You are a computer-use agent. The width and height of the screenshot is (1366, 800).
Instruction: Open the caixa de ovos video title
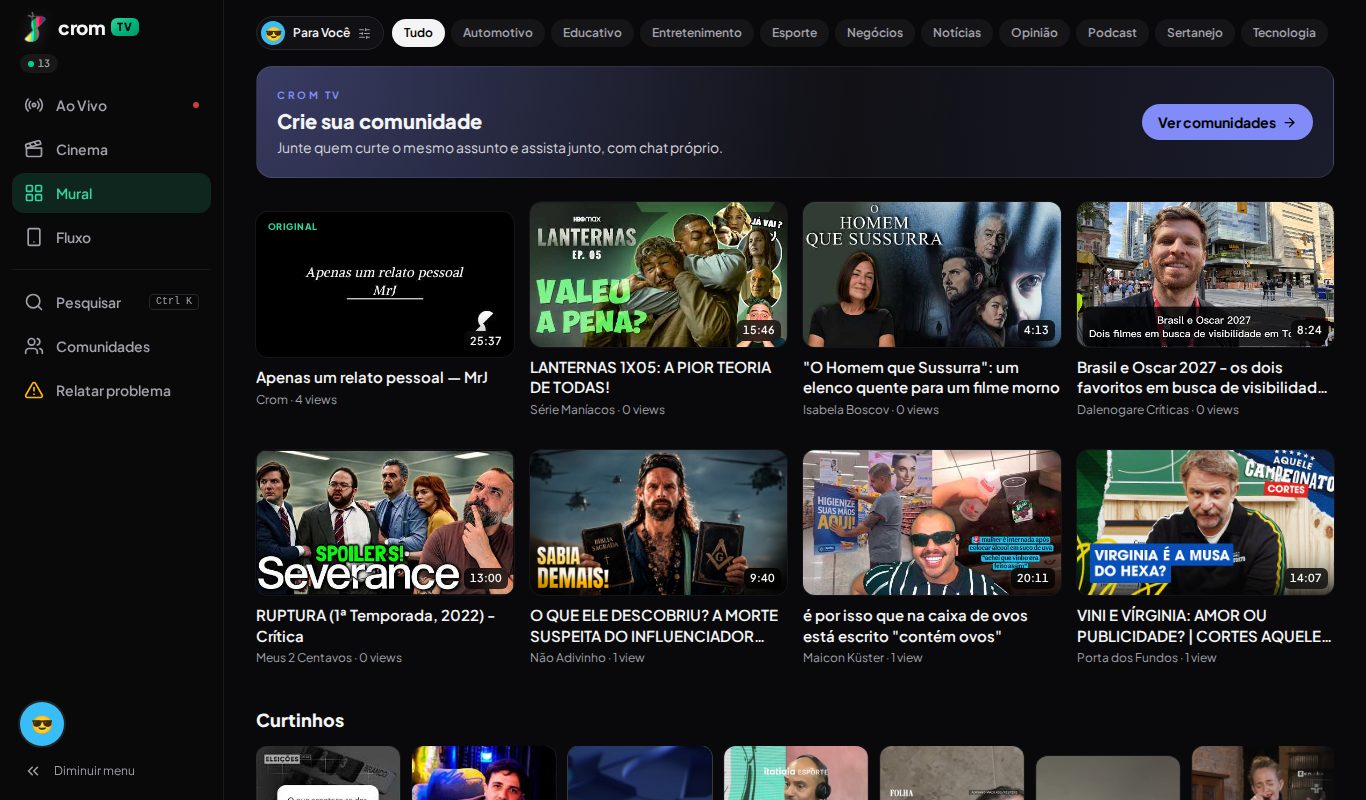point(916,625)
